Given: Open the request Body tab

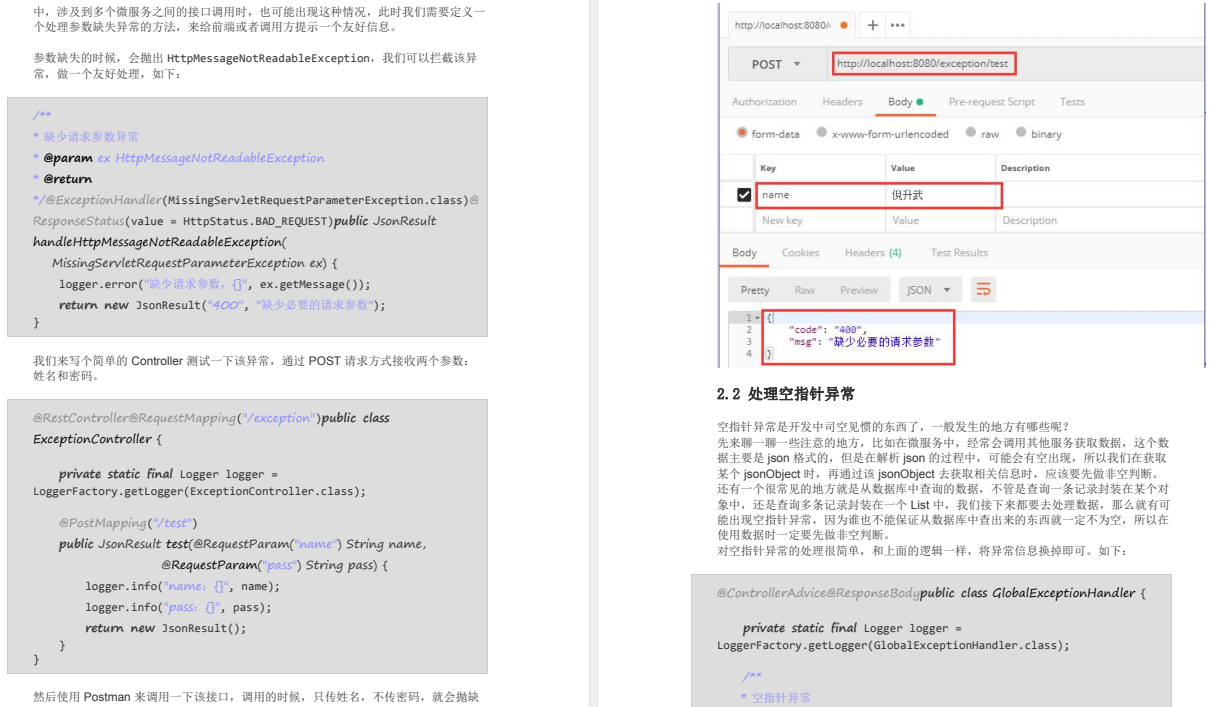Looking at the screenshot, I should pos(905,102).
